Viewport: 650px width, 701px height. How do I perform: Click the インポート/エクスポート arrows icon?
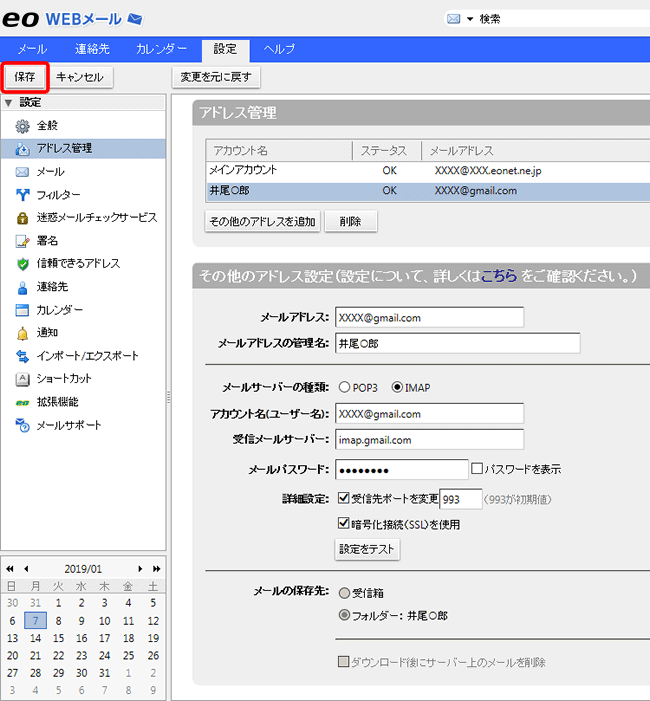(x=22, y=356)
